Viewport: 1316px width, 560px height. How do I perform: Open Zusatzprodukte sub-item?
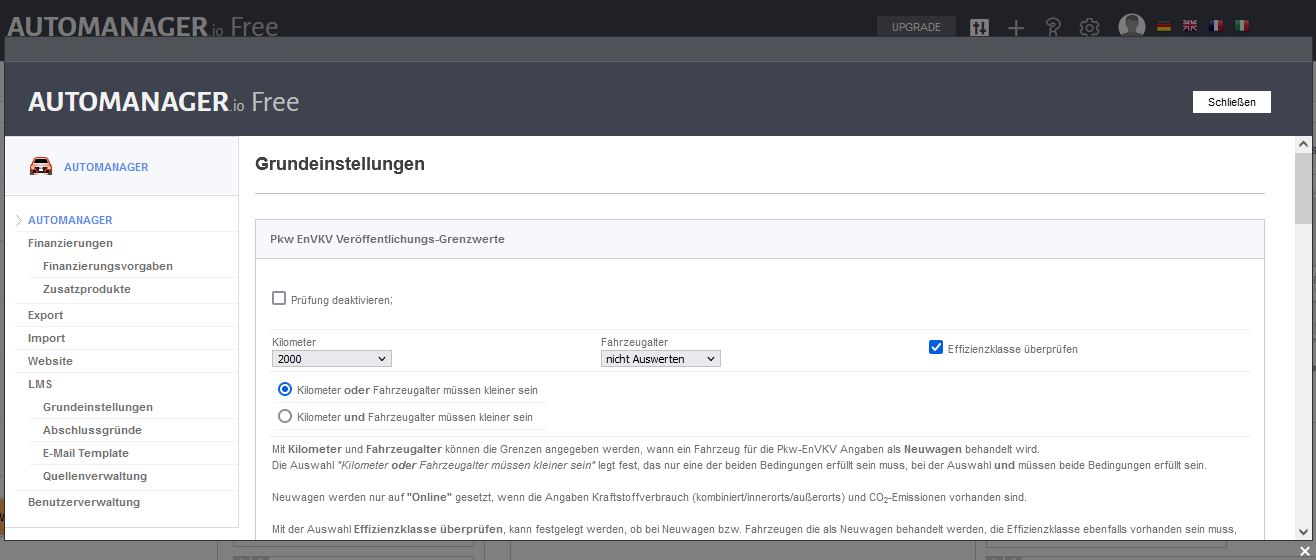tap(87, 289)
